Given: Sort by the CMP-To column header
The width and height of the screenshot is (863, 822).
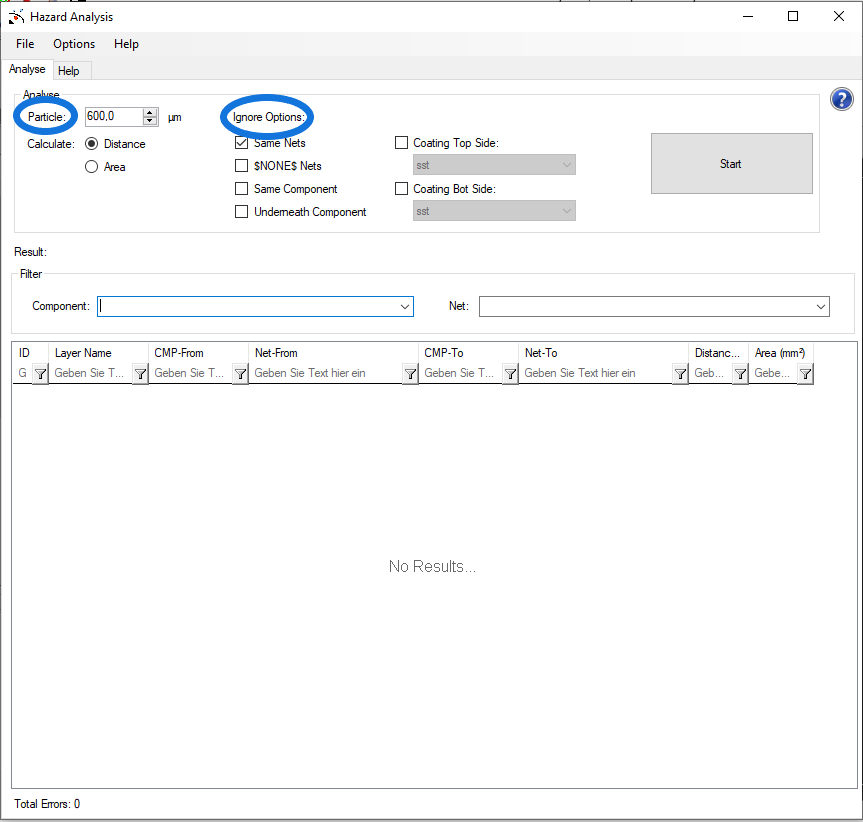Looking at the screenshot, I should tap(469, 353).
